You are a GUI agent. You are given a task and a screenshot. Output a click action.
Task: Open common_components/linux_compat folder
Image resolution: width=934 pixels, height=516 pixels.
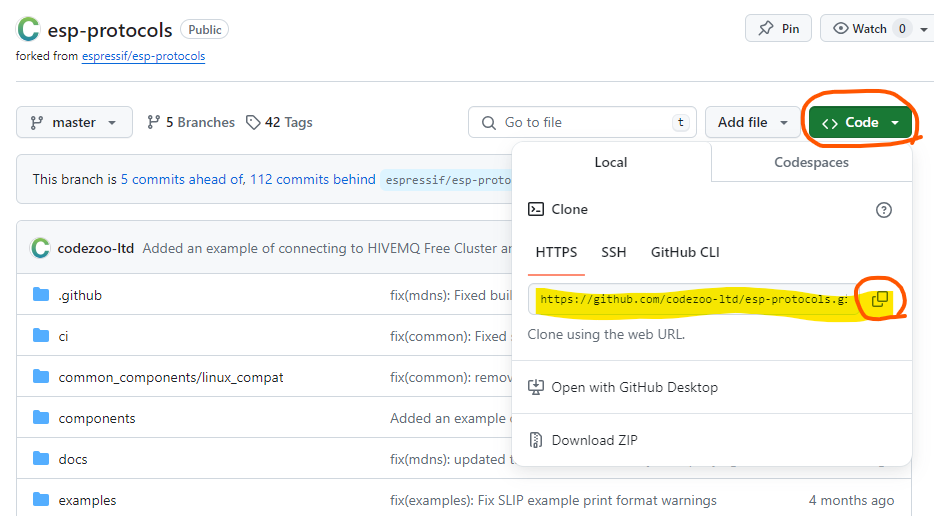[171, 378]
